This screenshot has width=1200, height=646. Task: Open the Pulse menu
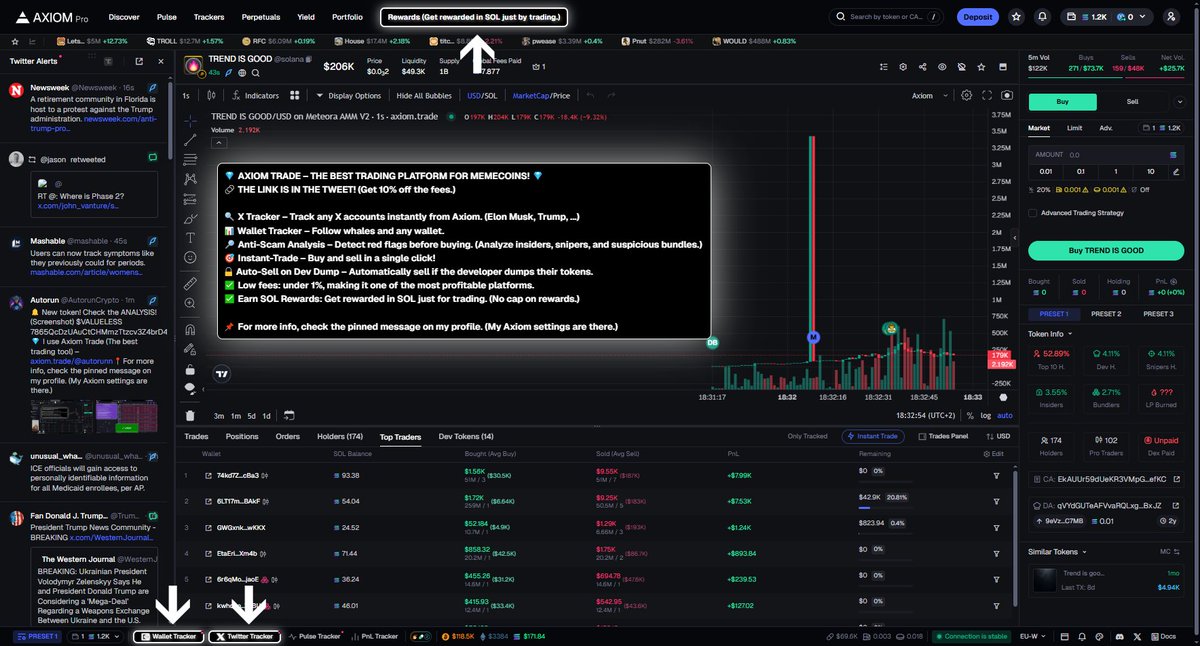[167, 17]
